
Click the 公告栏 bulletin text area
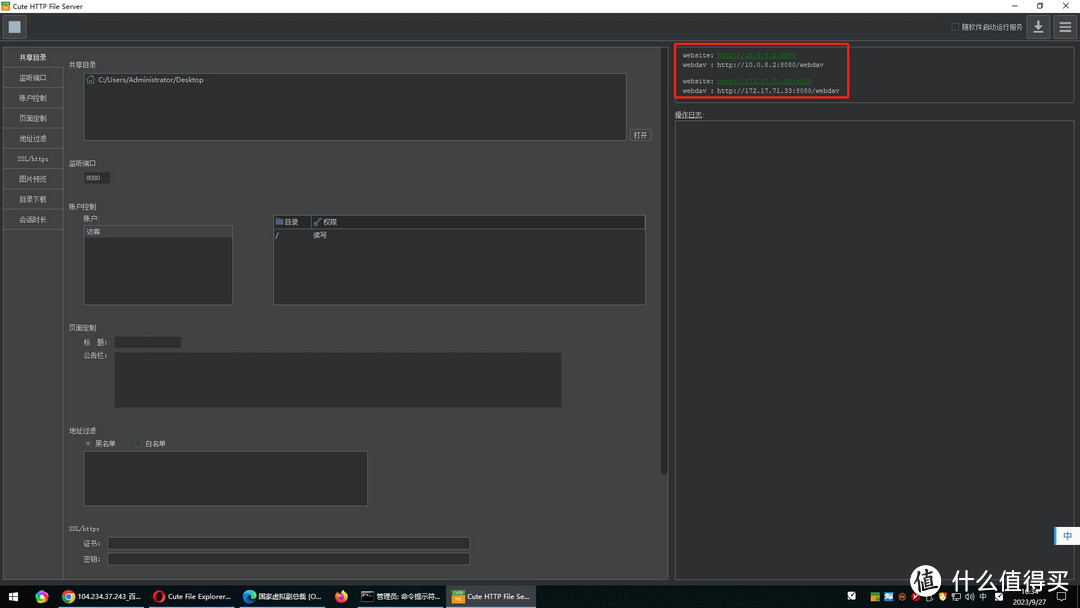pyautogui.click(x=338, y=380)
